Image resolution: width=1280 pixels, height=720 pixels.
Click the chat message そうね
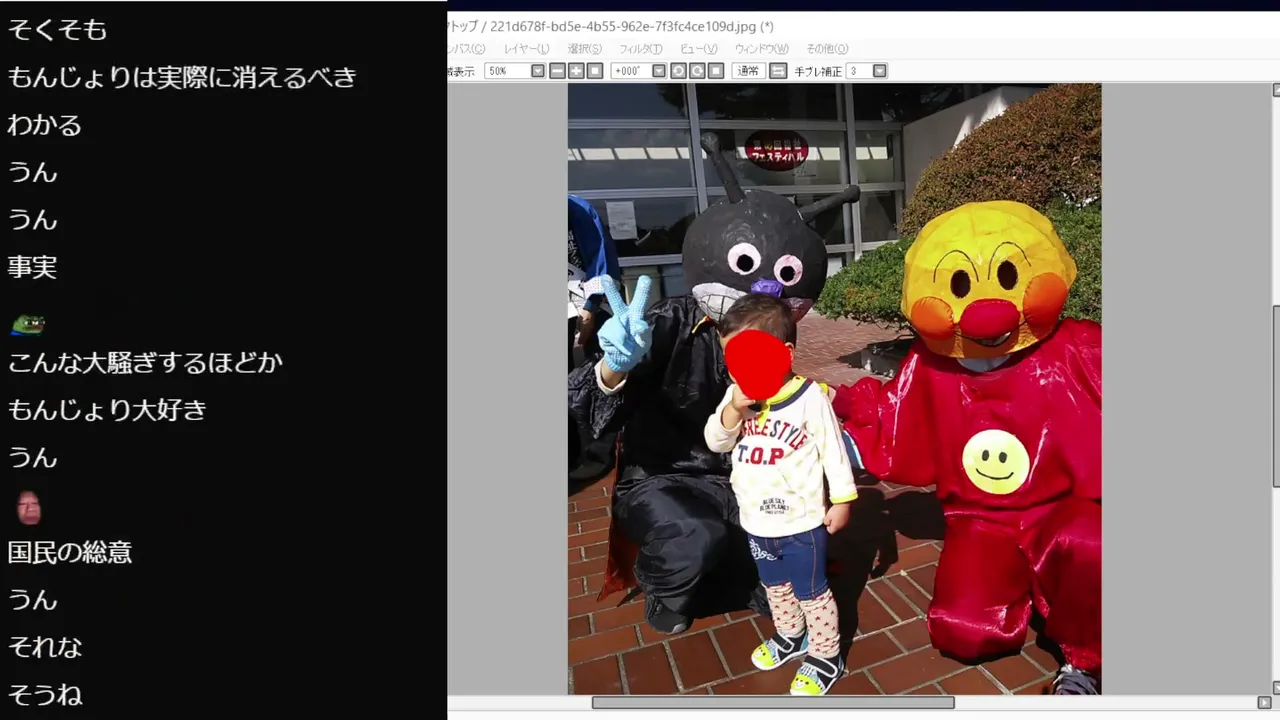[x=45, y=694]
